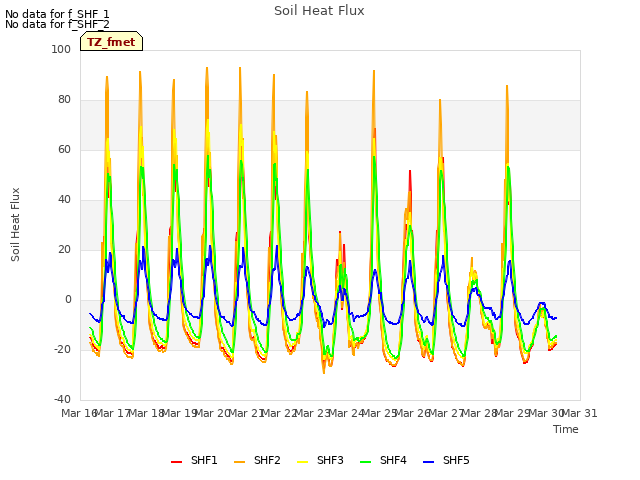
Task: Click the SHF4 legend label
Action: (x=393, y=460)
